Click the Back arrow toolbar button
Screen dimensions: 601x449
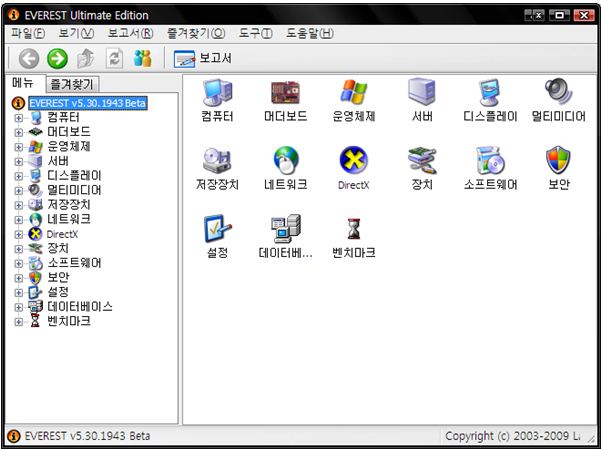click(29, 59)
